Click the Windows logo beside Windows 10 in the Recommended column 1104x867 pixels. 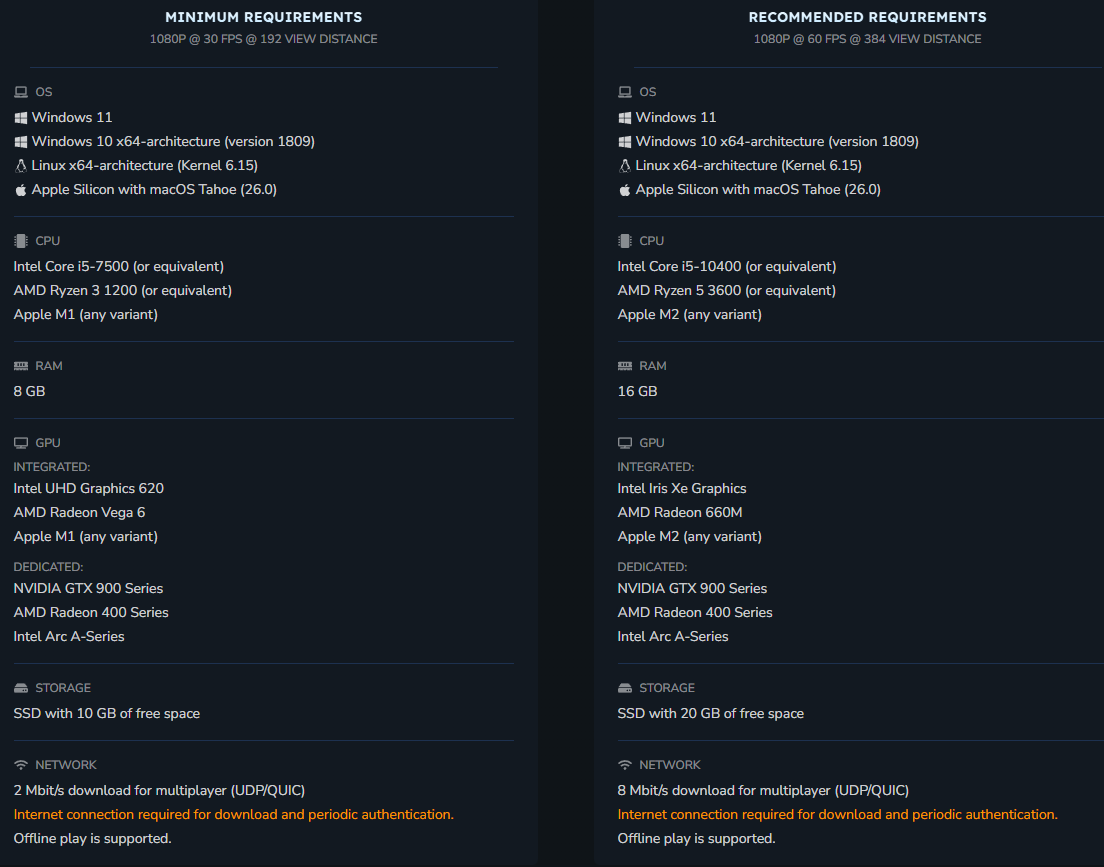coord(625,141)
